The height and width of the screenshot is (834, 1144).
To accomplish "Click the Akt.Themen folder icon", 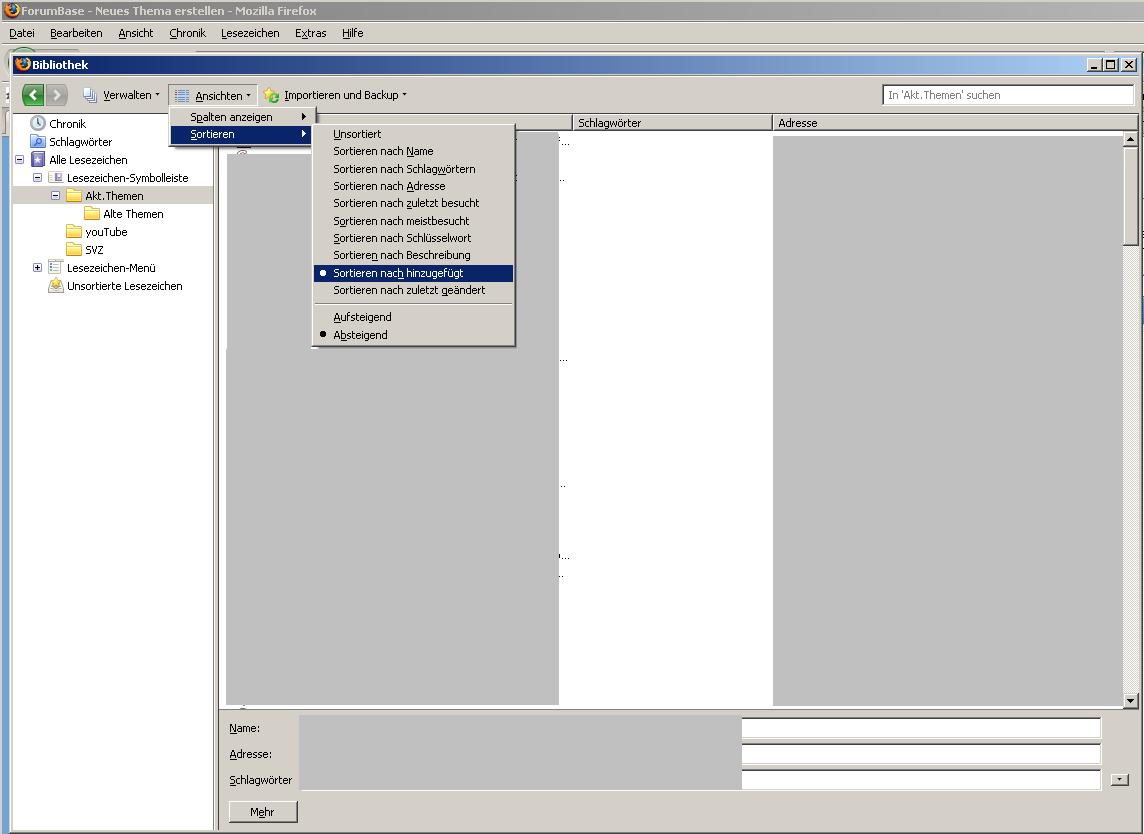I will [74, 196].
